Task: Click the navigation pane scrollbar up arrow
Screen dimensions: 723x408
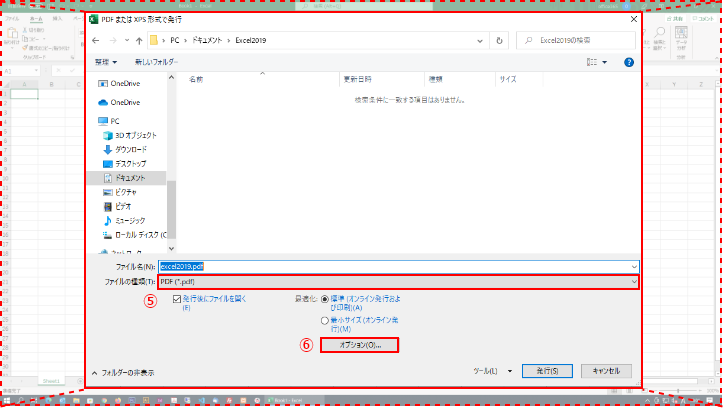Action: [x=172, y=78]
